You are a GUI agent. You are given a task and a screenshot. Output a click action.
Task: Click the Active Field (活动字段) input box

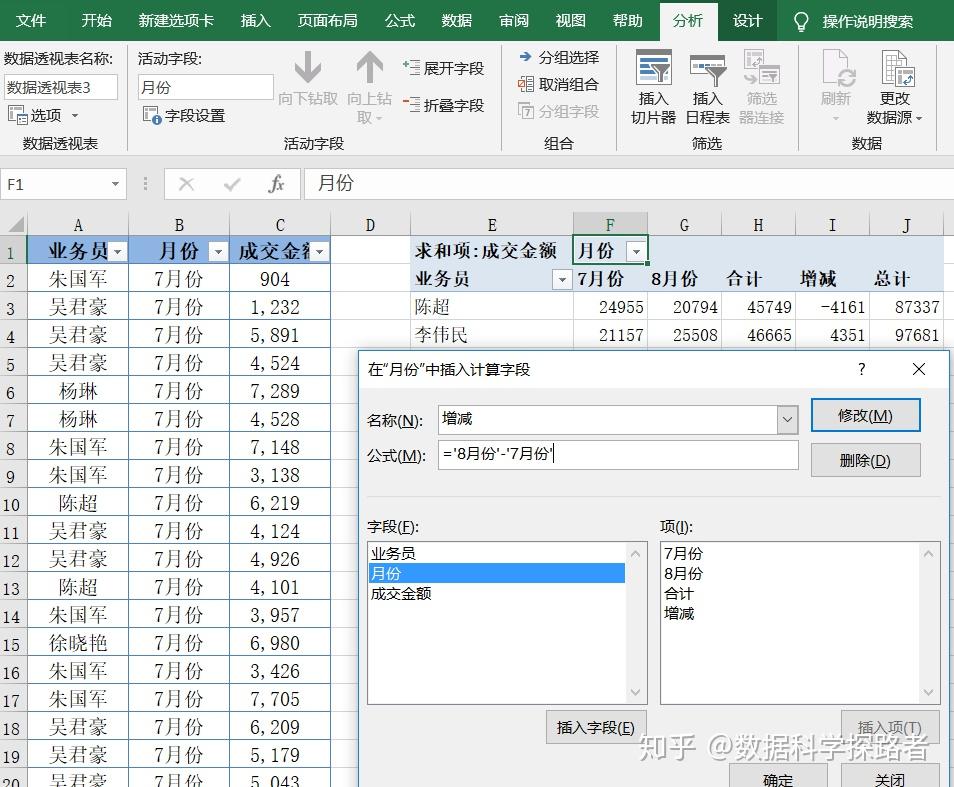pyautogui.click(x=205, y=88)
